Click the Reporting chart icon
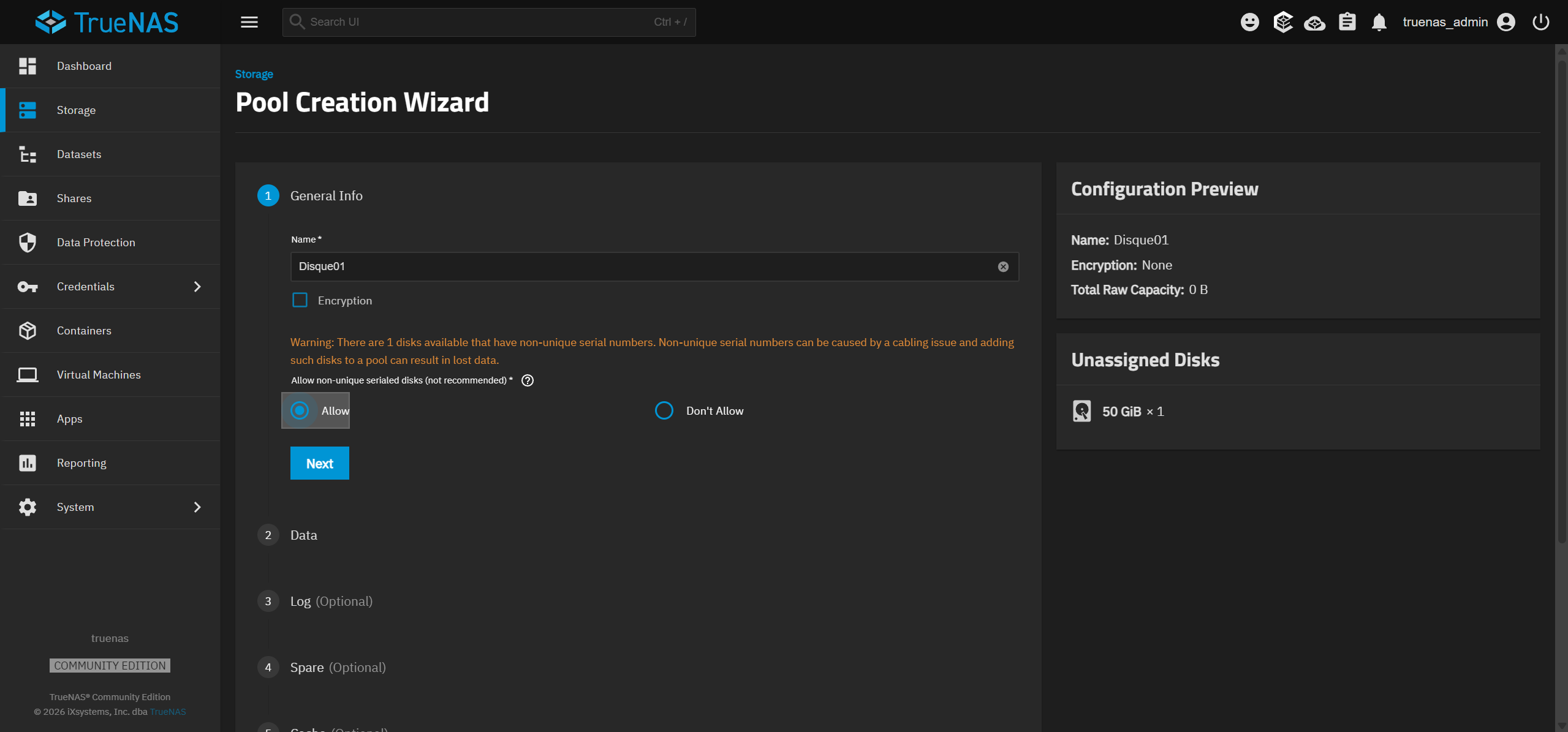 click(28, 463)
